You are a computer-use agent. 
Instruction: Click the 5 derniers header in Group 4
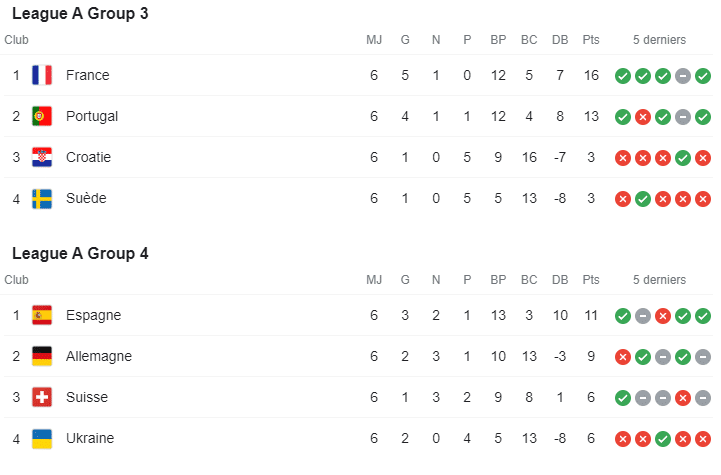coord(659,280)
